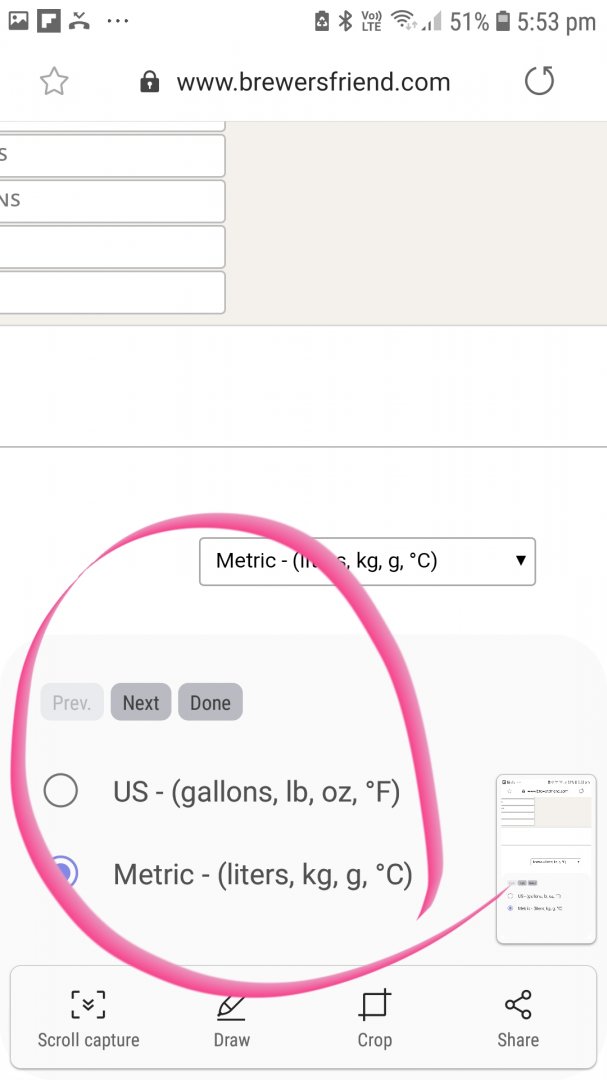Viewport: 607px width, 1080px height.
Task: Tap the battery status icon
Action: click(503, 21)
